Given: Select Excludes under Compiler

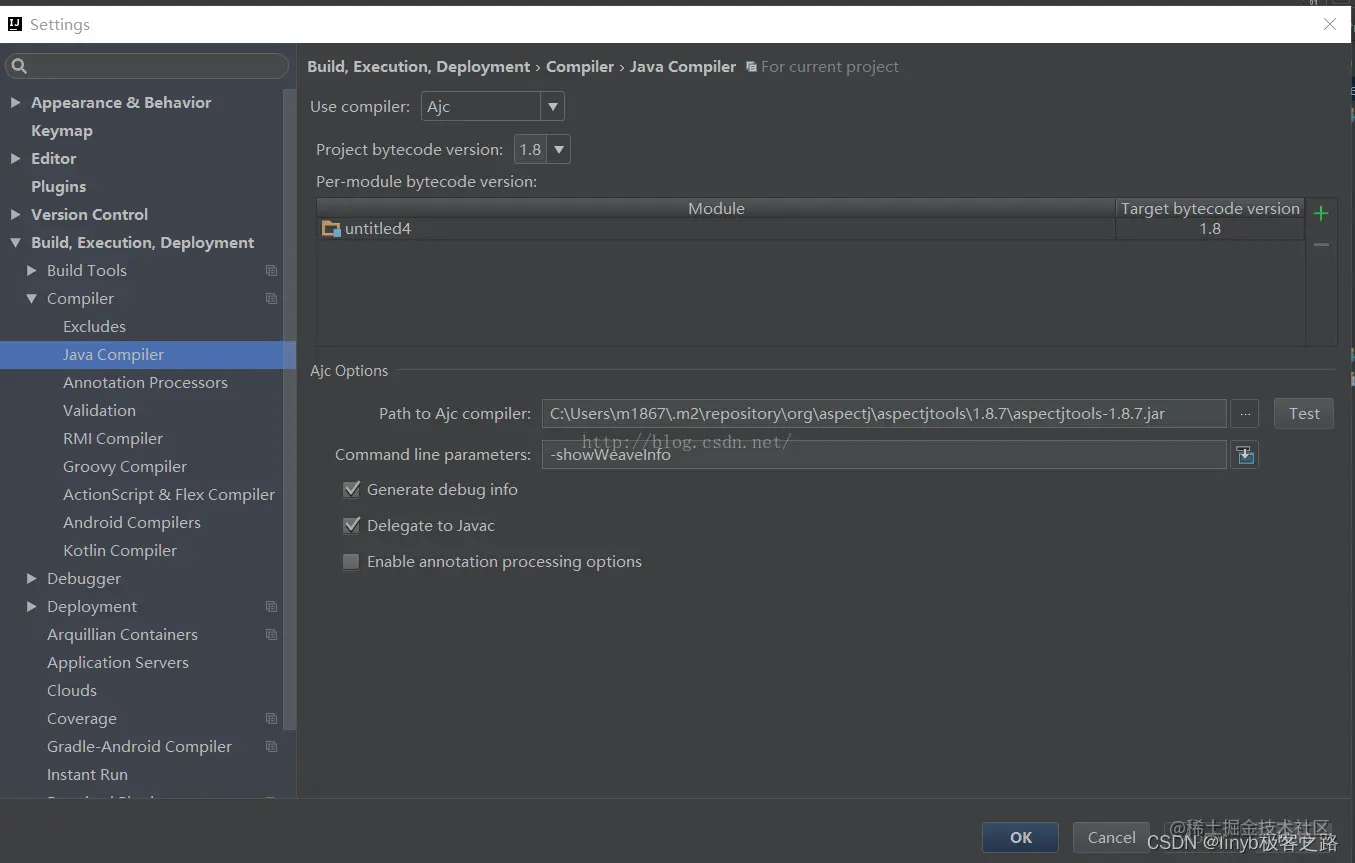Looking at the screenshot, I should point(94,327).
